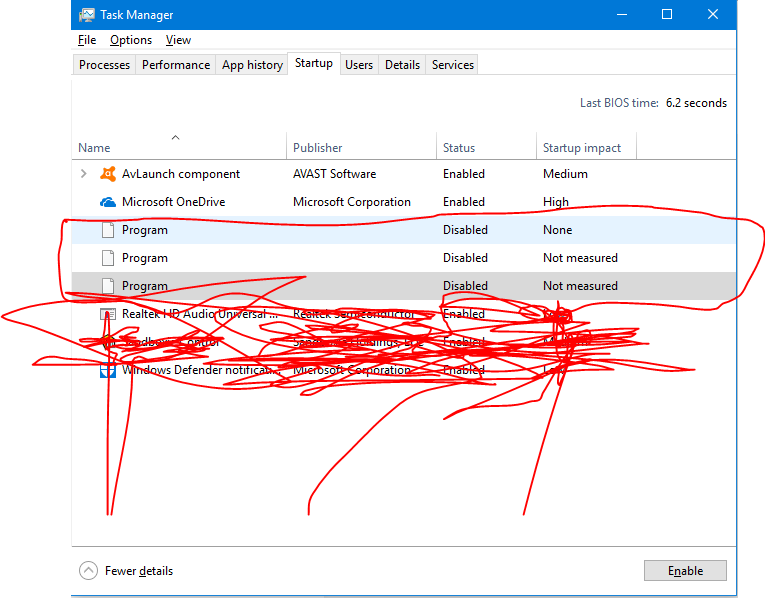Click the Microsoft OneDrive cloud icon
The height and width of the screenshot is (598, 765).
(108, 202)
